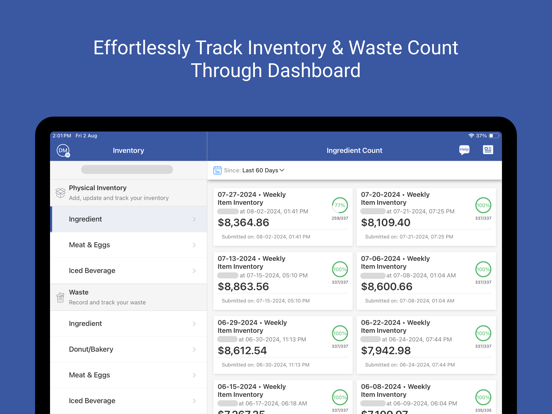Viewport: 552px width, 414px height.
Task: Click the Physical Inventory section header
Action: click(128, 193)
